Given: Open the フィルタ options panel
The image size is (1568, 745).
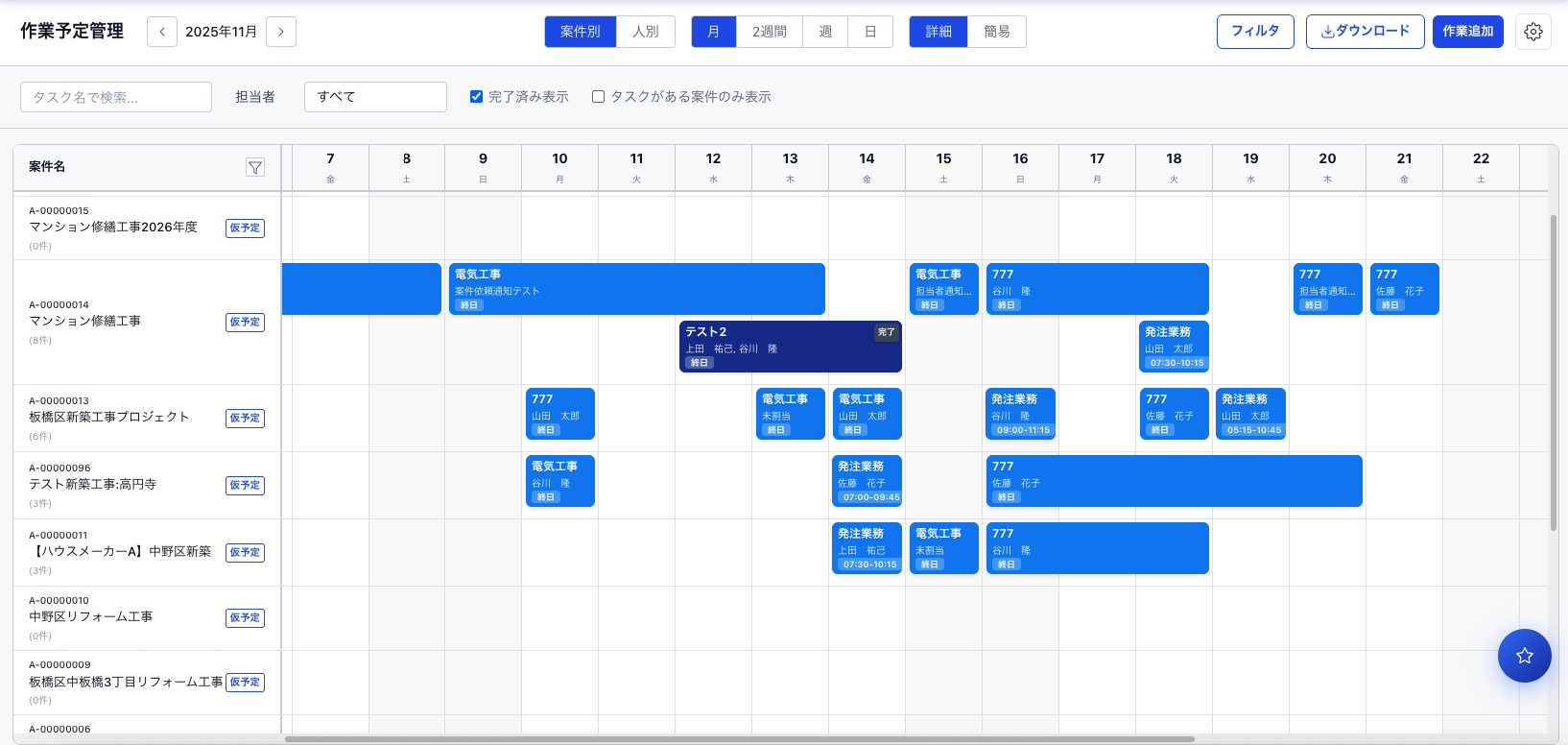Looking at the screenshot, I should tap(1255, 32).
